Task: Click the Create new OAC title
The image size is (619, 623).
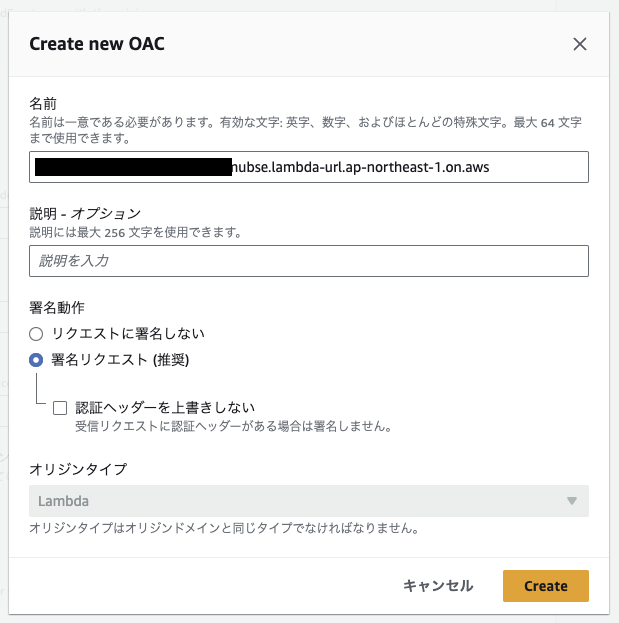Action: point(97,44)
